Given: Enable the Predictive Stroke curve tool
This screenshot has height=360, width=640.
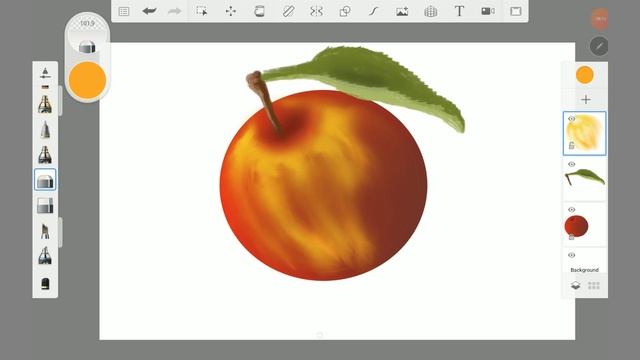Looking at the screenshot, I should 373,11.
